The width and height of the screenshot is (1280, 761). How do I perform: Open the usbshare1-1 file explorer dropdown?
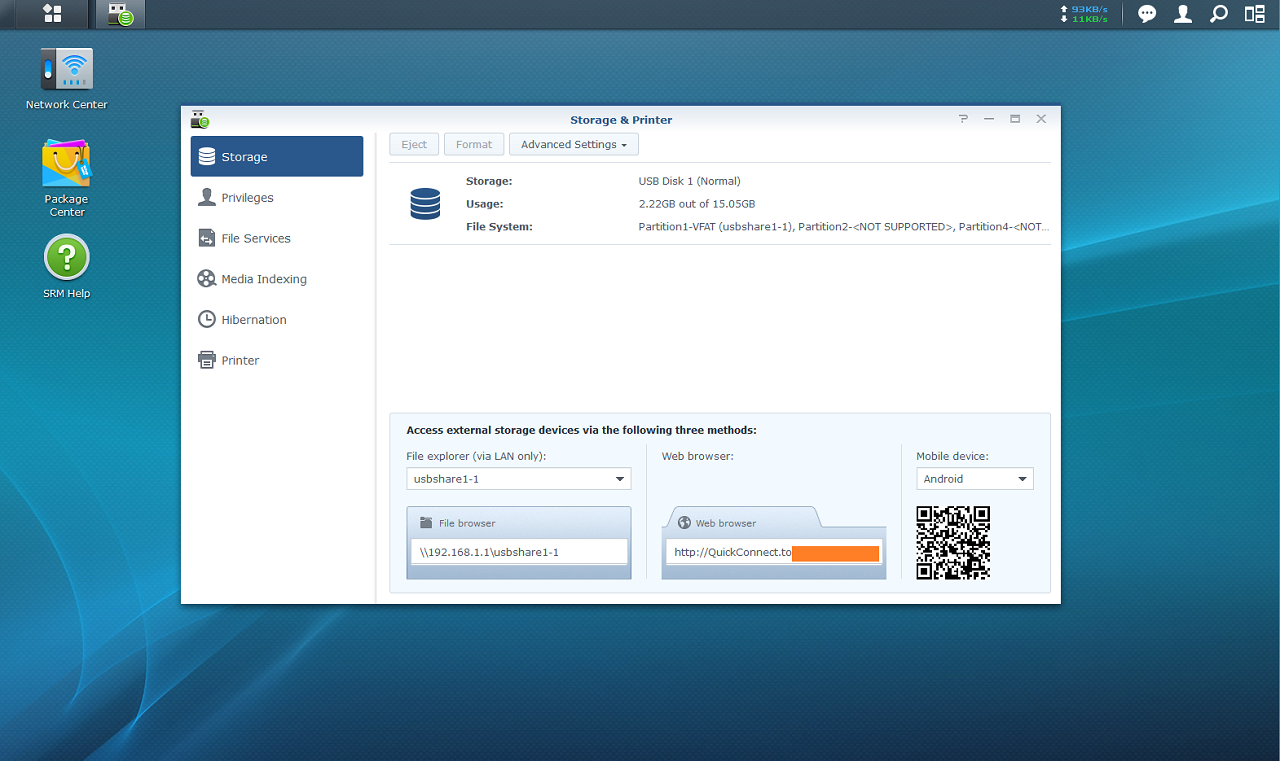[519, 479]
